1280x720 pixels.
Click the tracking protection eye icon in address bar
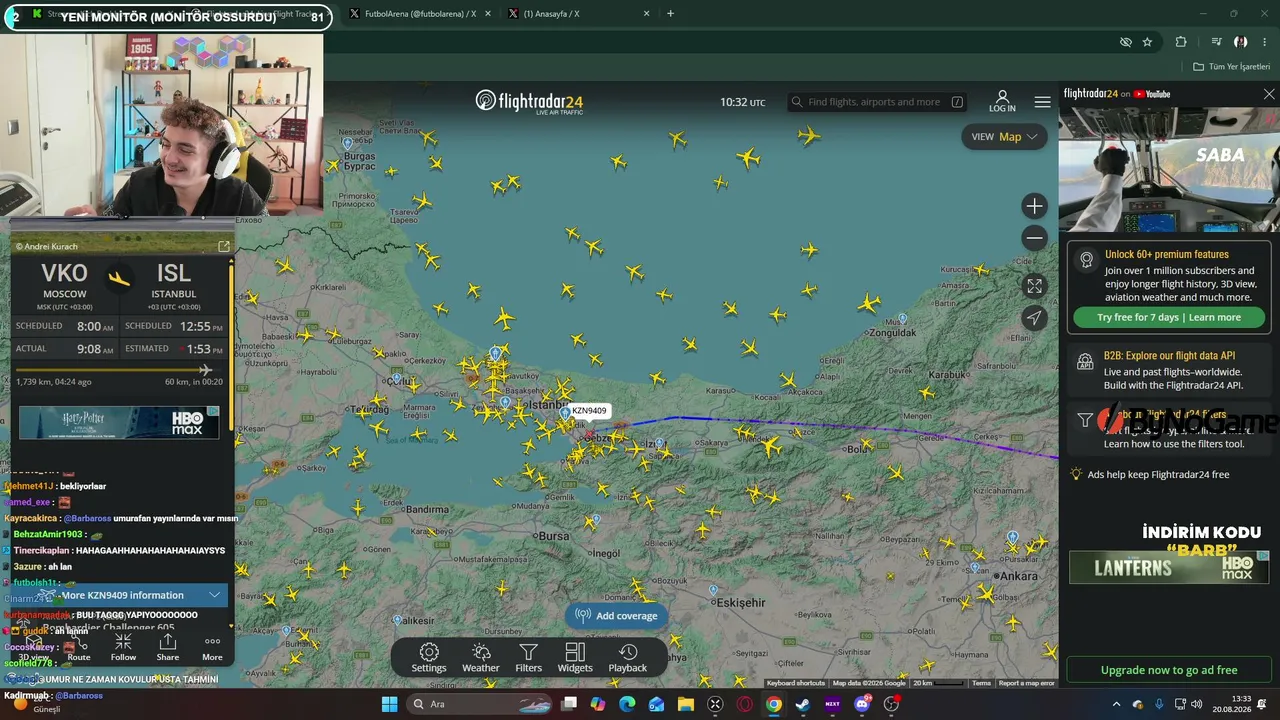[x=1125, y=42]
